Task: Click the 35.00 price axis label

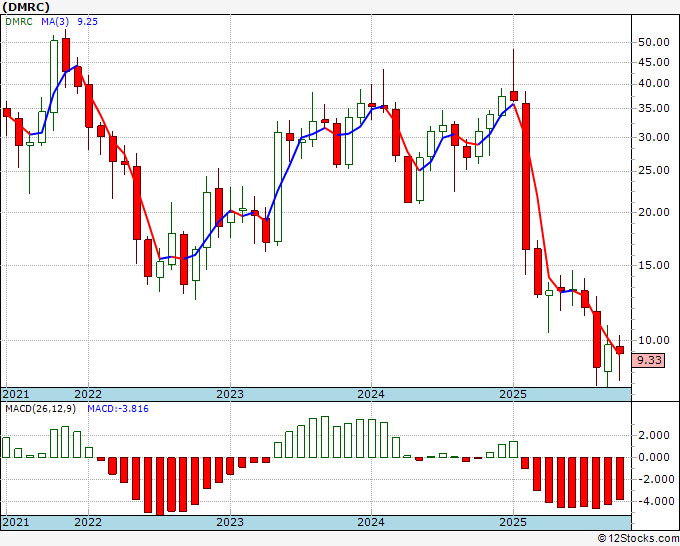Action: [x=654, y=108]
